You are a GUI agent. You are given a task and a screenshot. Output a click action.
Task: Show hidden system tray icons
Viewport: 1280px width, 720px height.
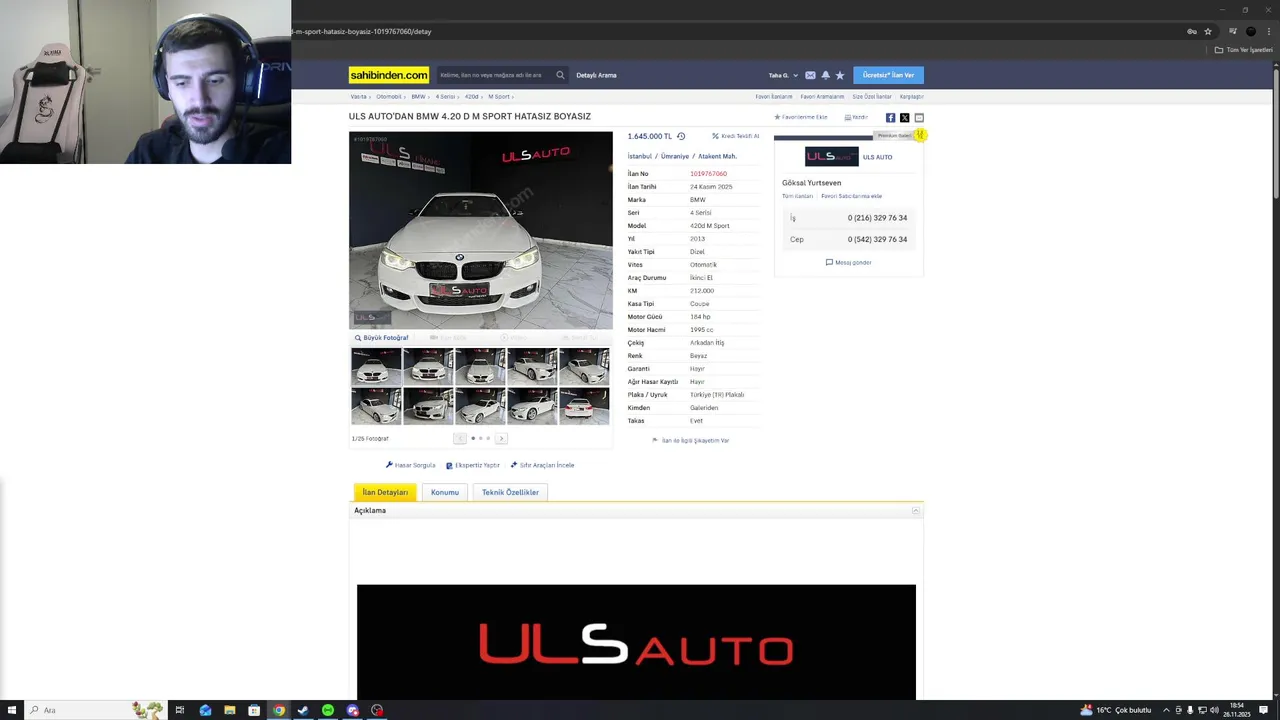click(x=1166, y=710)
